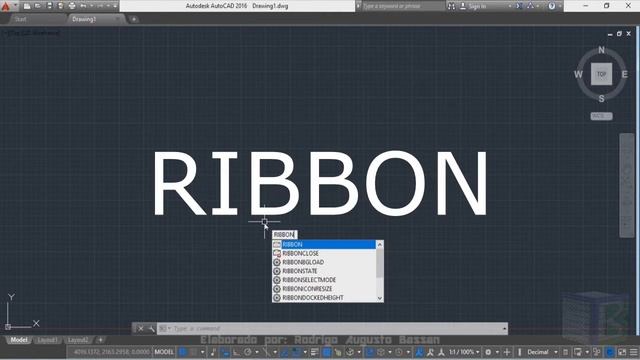Toggle grid display in status bar
The image size is (640, 360).
pos(182,352)
